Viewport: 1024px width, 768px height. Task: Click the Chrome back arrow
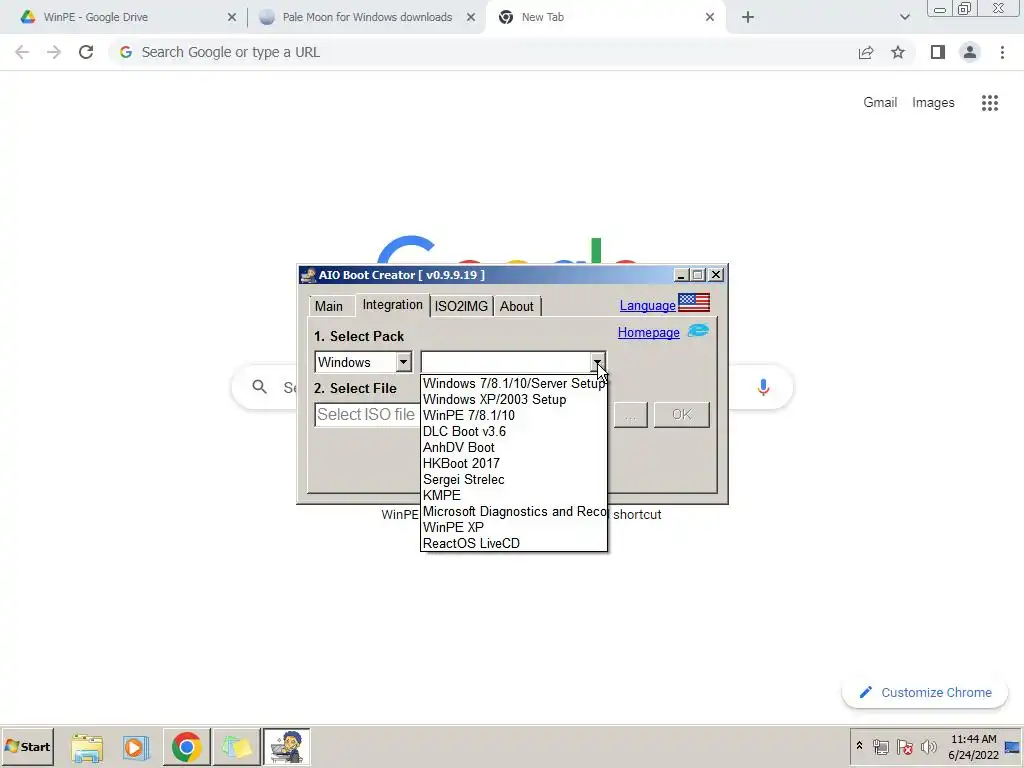22,52
